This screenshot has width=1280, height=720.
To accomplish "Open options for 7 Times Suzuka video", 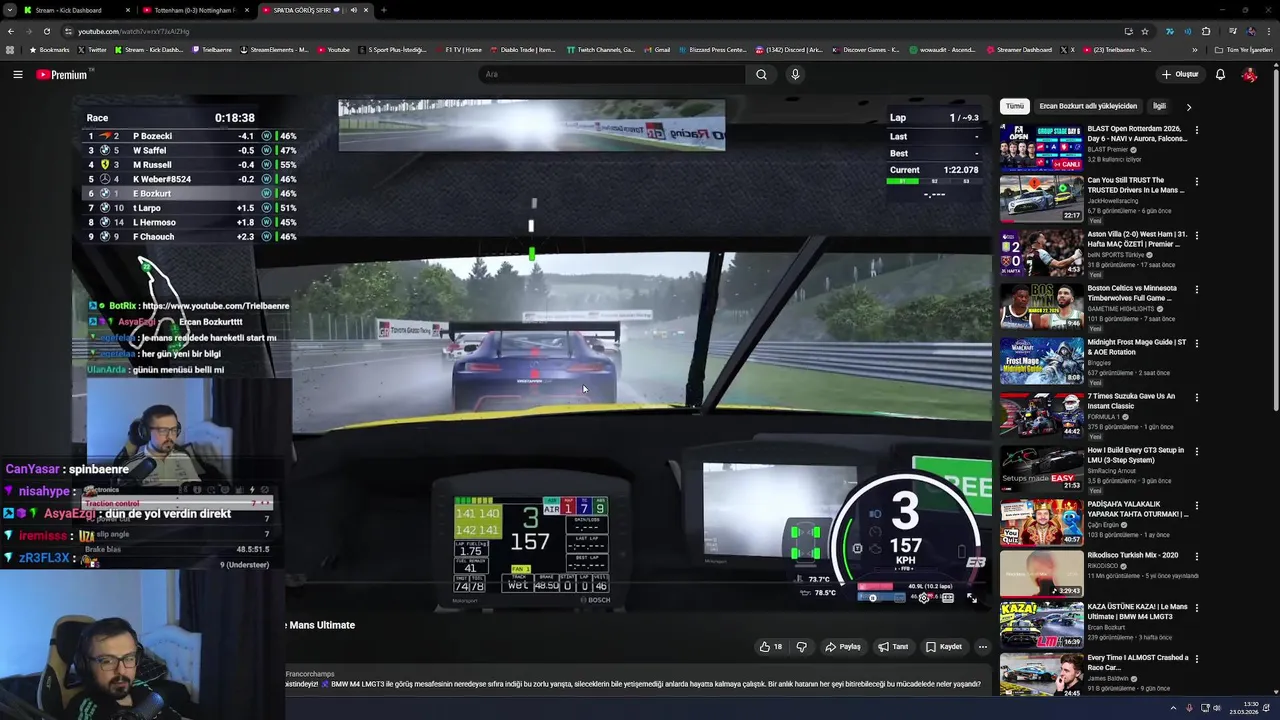I will pos(1196,397).
